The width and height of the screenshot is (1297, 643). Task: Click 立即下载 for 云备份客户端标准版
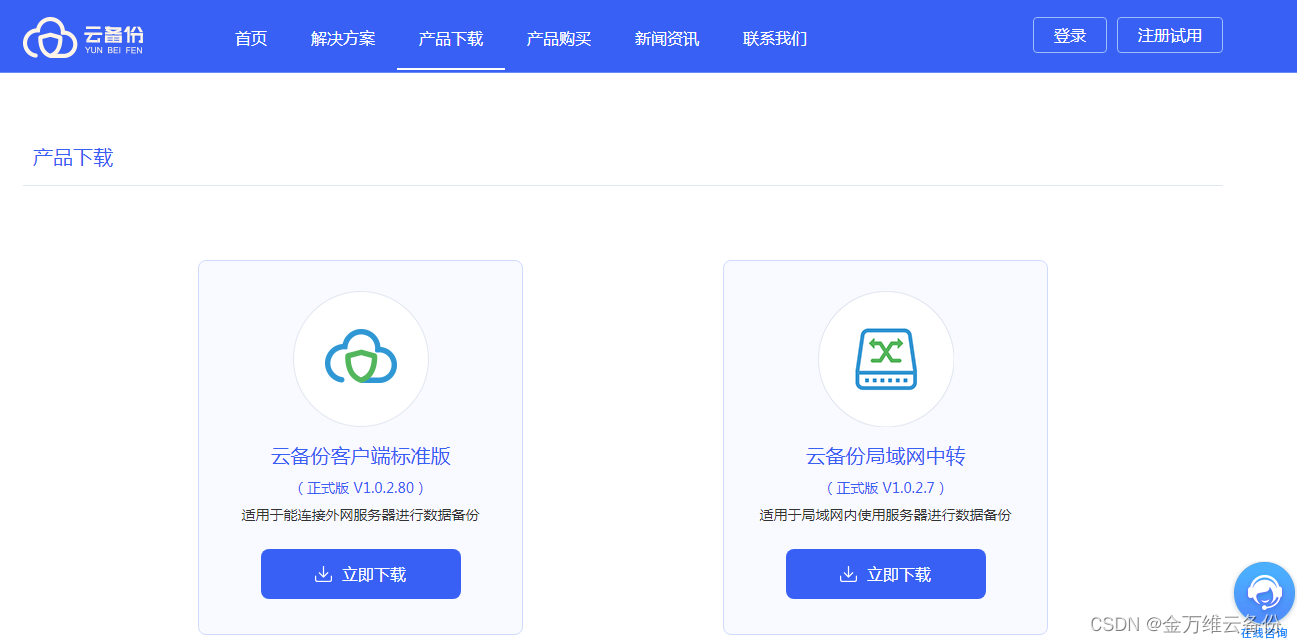click(361, 574)
